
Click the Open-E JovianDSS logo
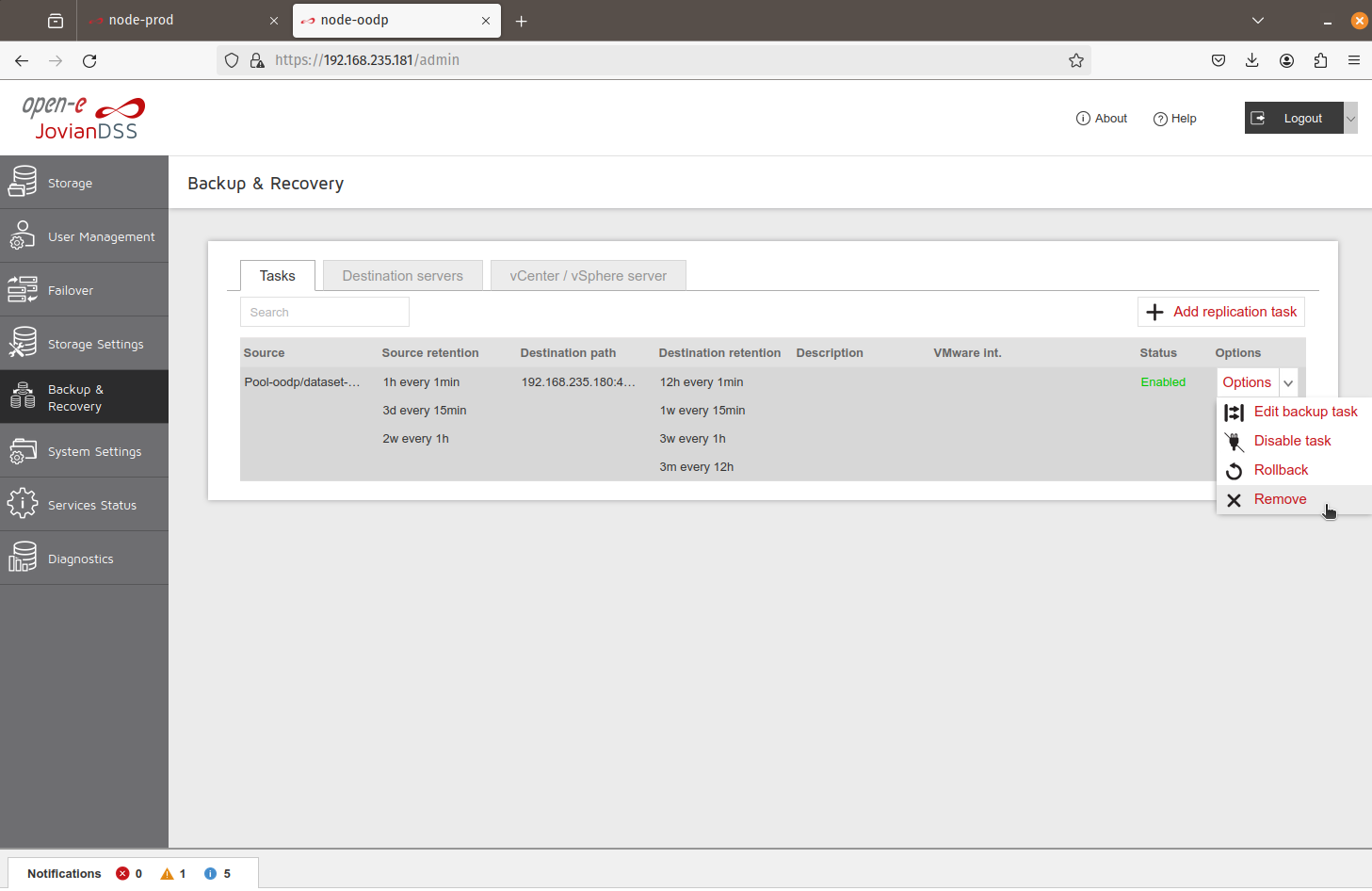pos(84,118)
